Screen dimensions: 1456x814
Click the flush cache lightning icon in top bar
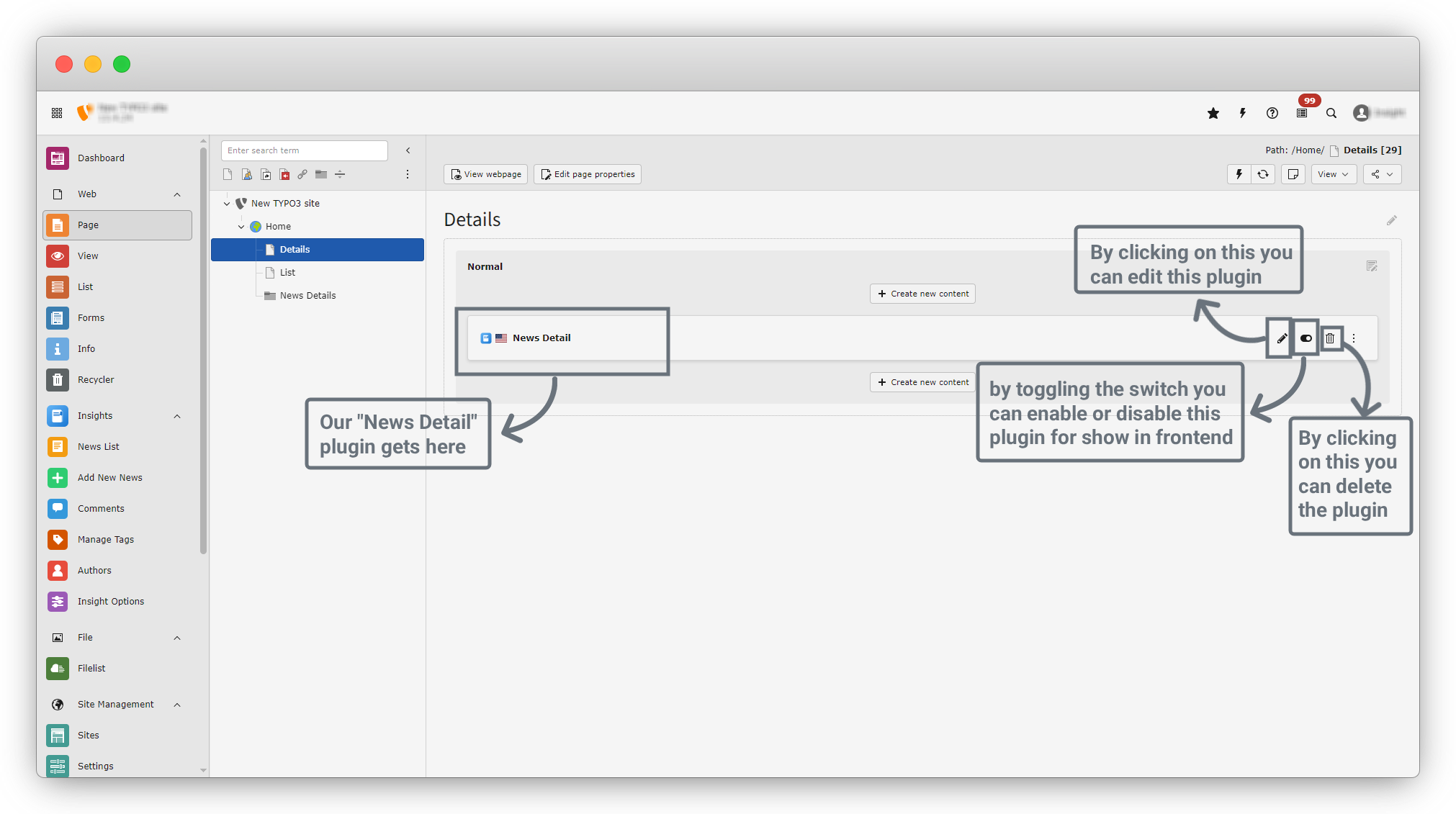1243,113
